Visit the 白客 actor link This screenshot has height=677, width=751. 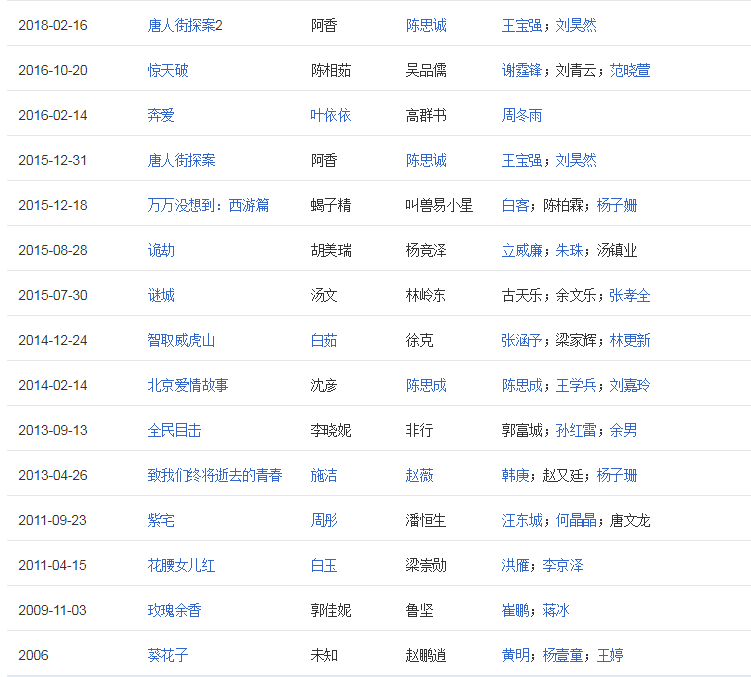click(515, 206)
